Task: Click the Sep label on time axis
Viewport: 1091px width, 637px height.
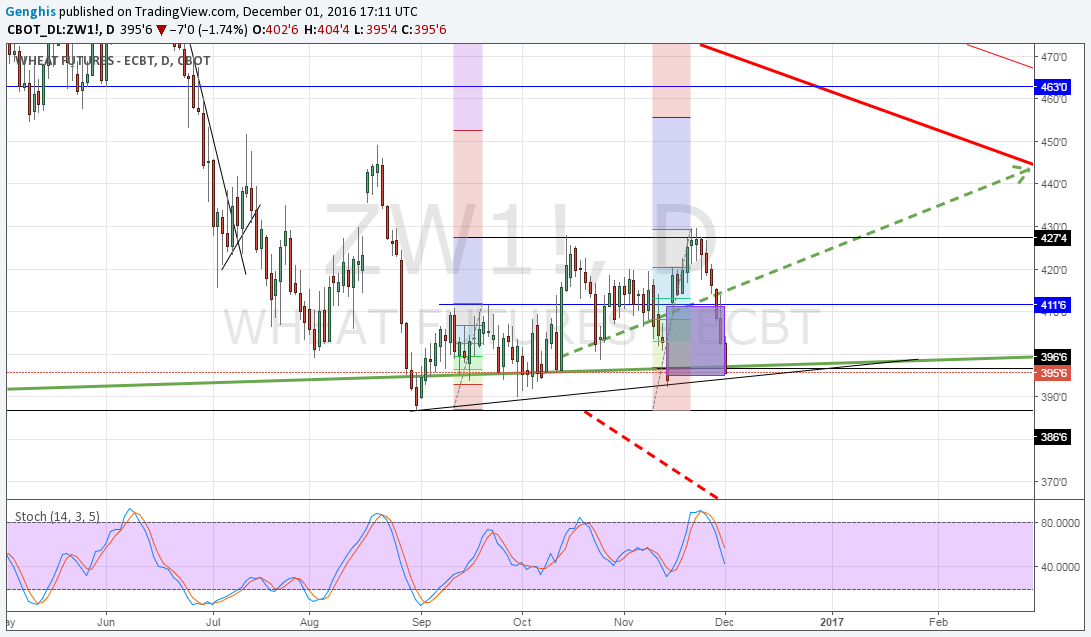Action: tap(422, 622)
